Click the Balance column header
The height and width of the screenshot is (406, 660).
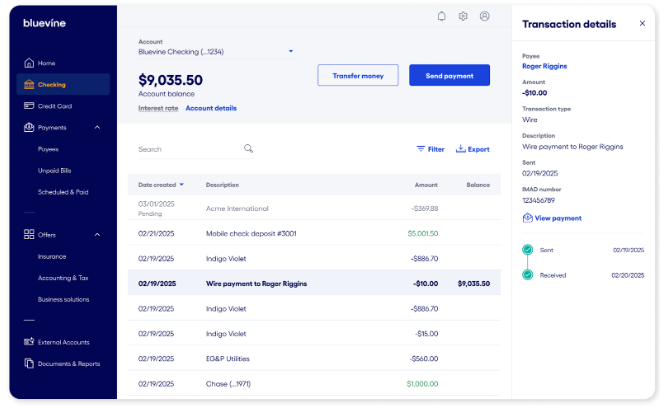point(478,185)
